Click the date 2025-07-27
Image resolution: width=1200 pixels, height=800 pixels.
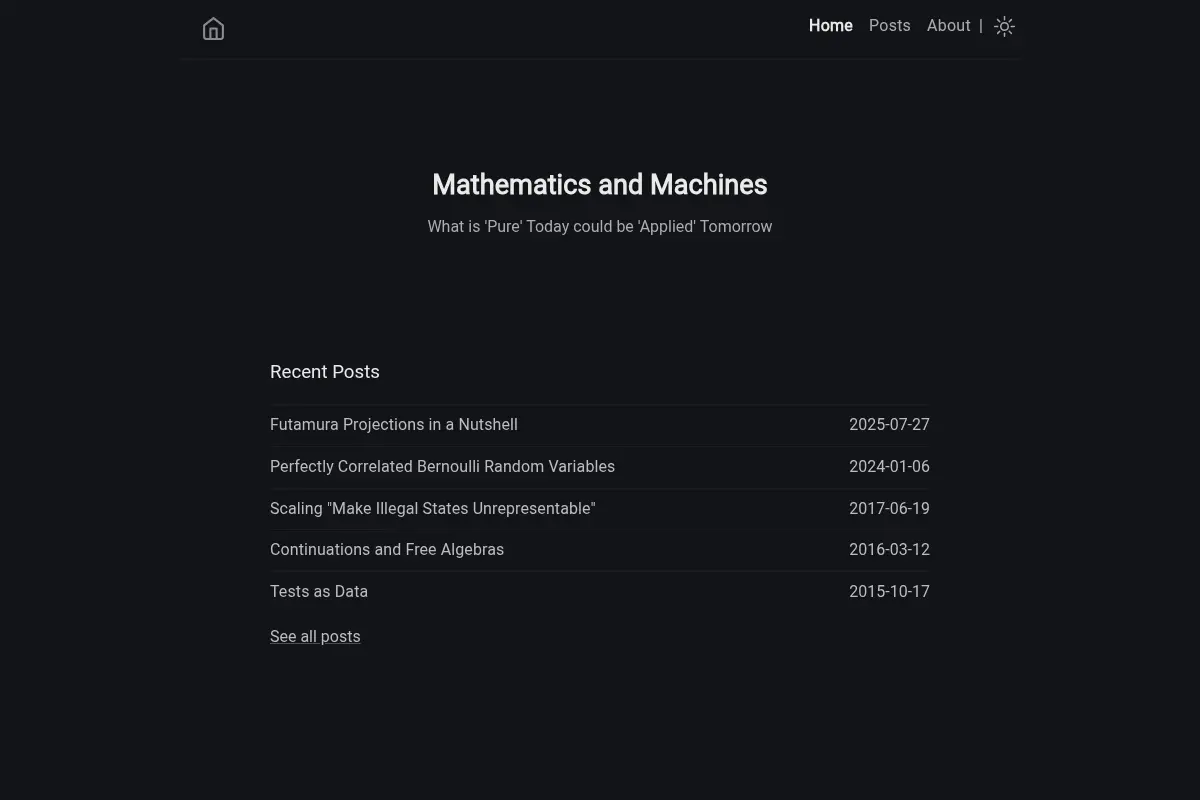point(889,425)
